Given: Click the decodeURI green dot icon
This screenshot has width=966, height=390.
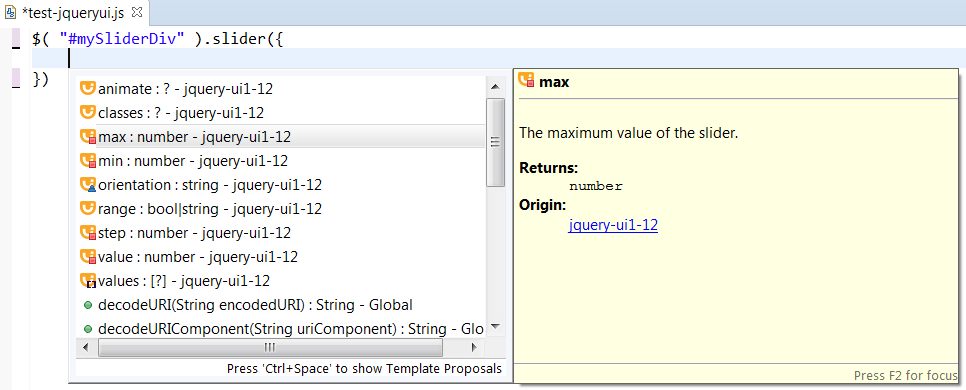Looking at the screenshot, I should pos(87,305).
